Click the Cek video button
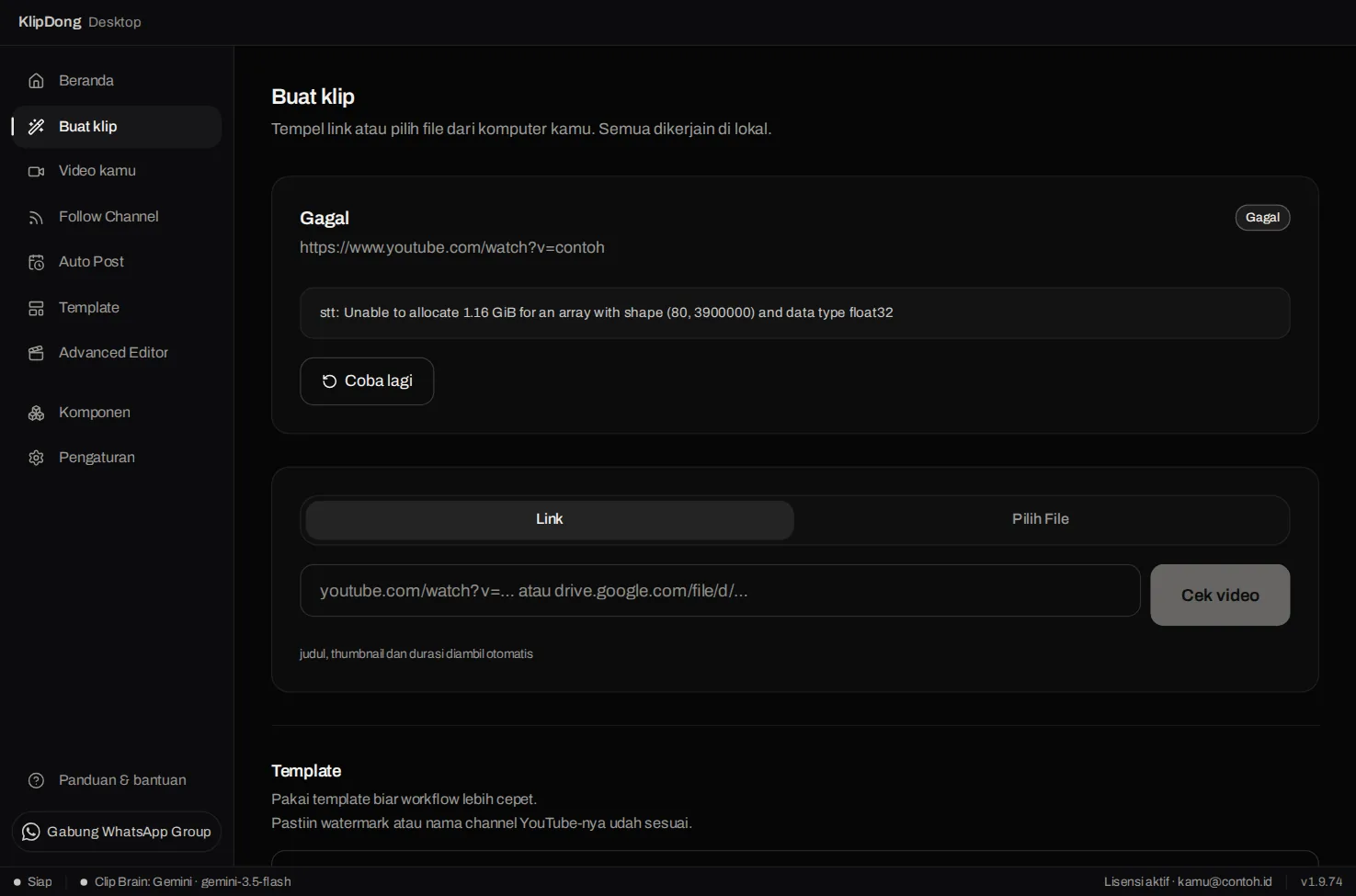 coord(1220,595)
